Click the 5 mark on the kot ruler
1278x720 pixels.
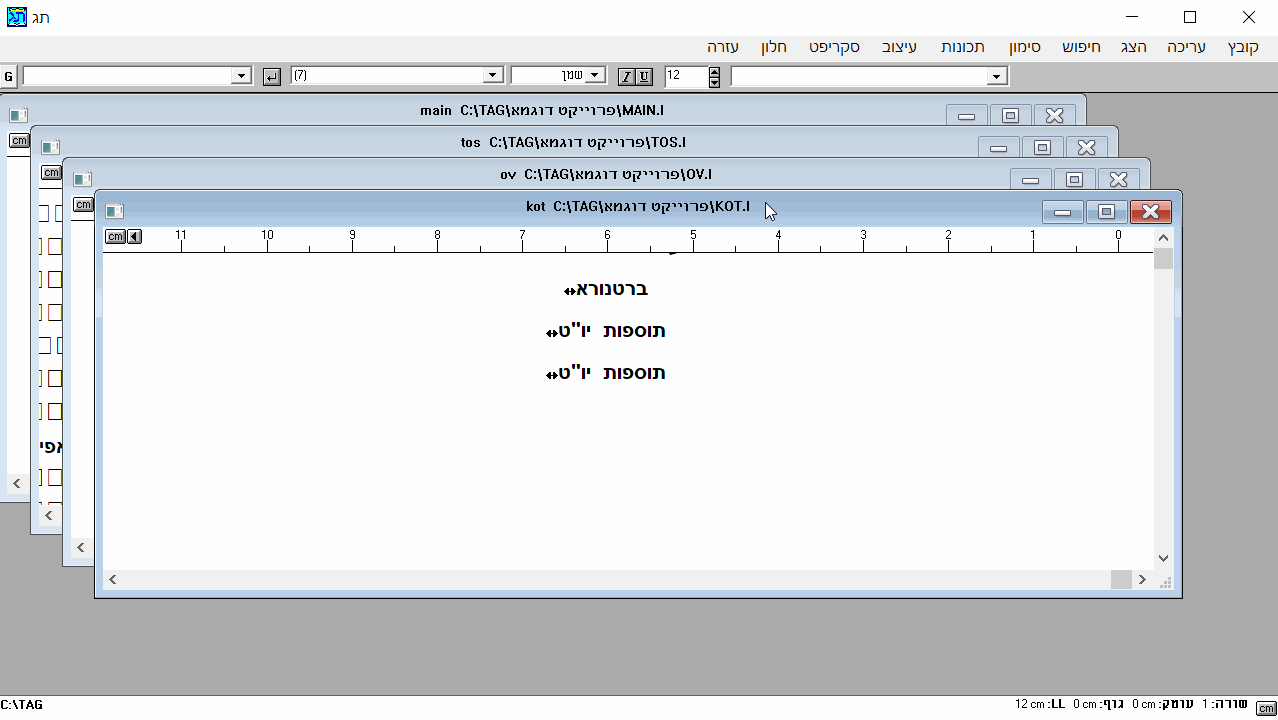click(693, 236)
